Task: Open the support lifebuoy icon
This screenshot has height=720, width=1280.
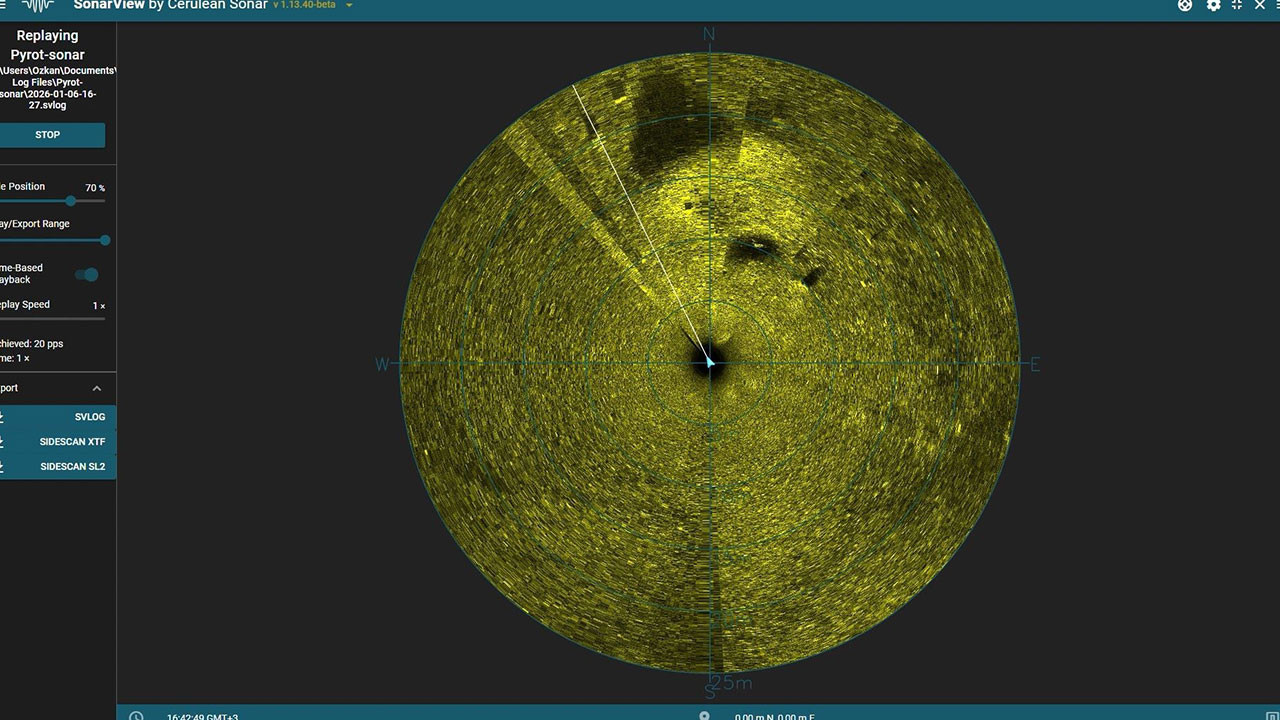Action: (x=1185, y=5)
